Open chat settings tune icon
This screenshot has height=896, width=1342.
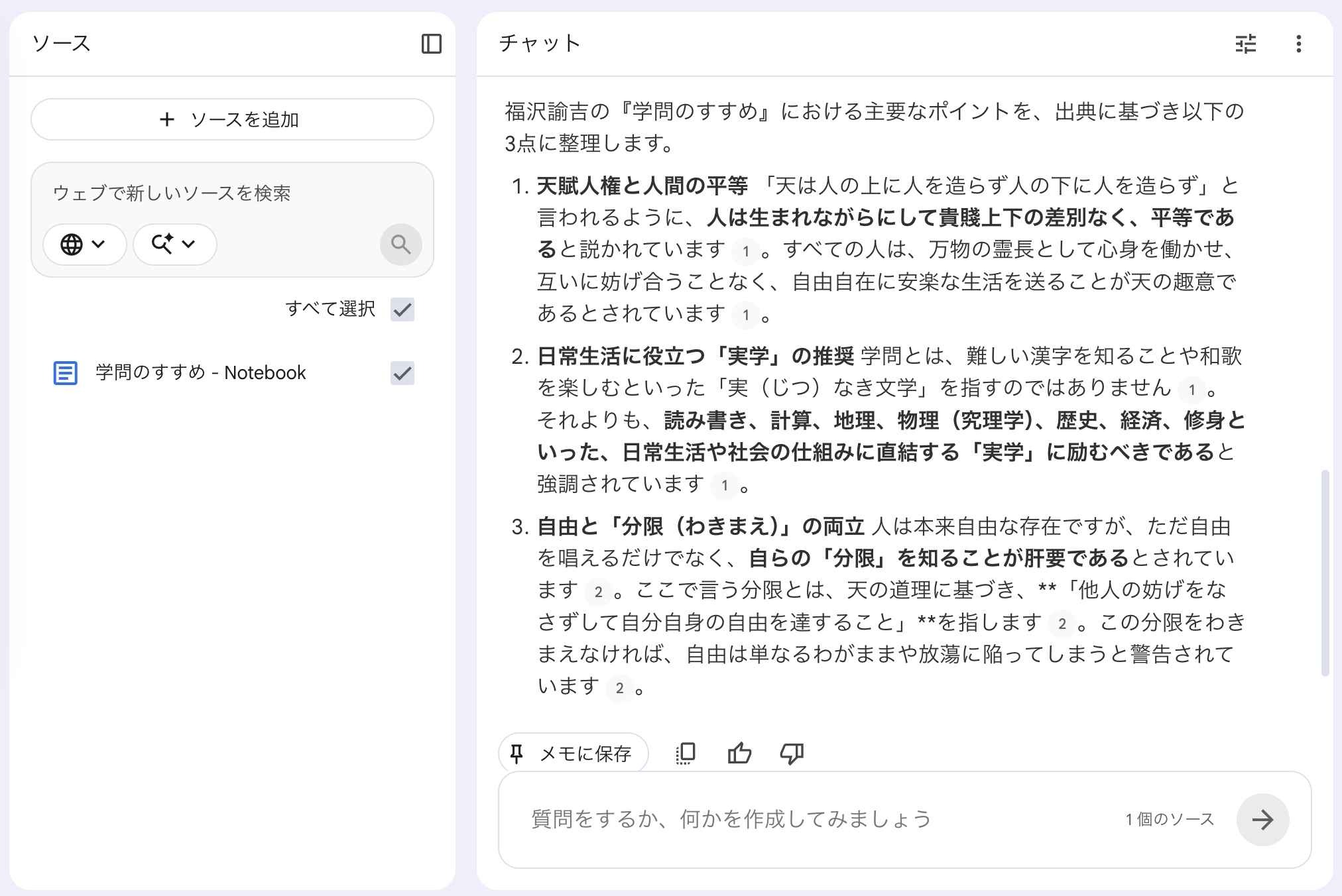(x=1246, y=44)
